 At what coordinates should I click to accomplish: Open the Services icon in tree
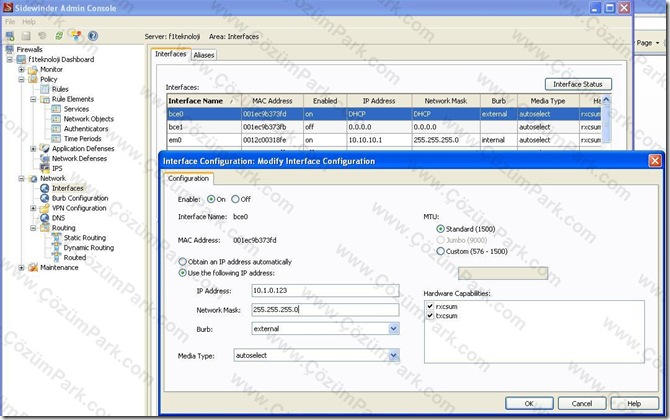click(56, 109)
